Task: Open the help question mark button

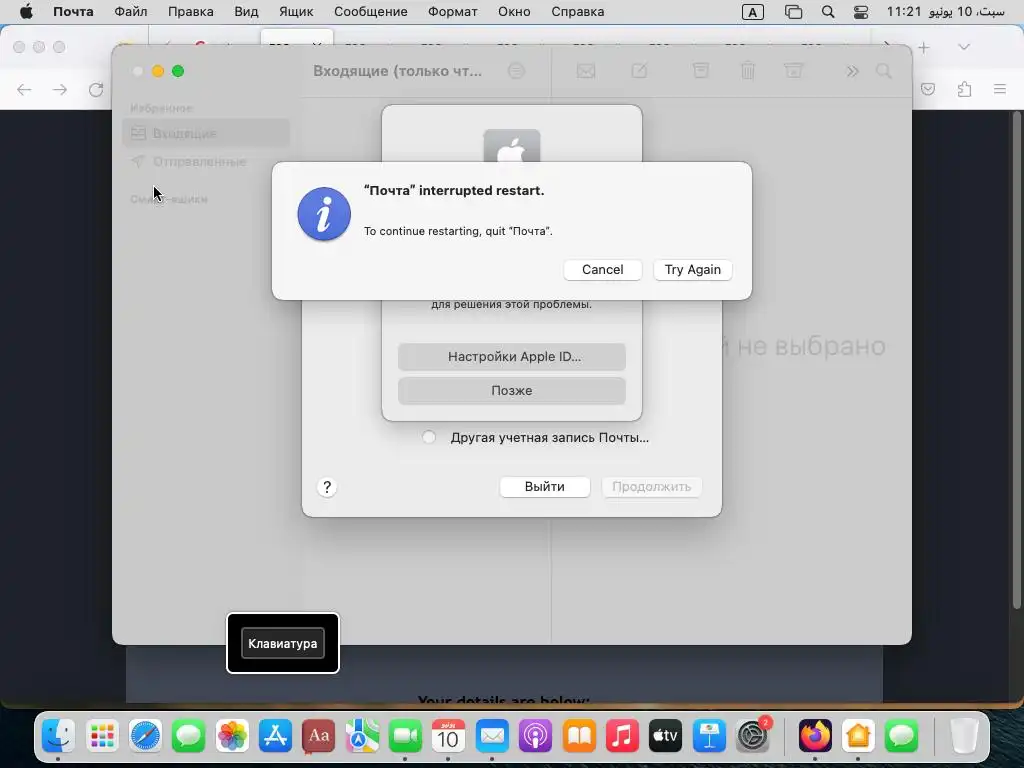Action: [327, 487]
